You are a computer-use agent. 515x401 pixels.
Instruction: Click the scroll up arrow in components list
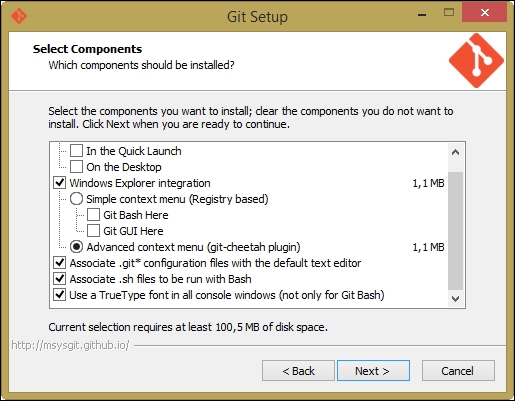pyautogui.click(x=455, y=153)
